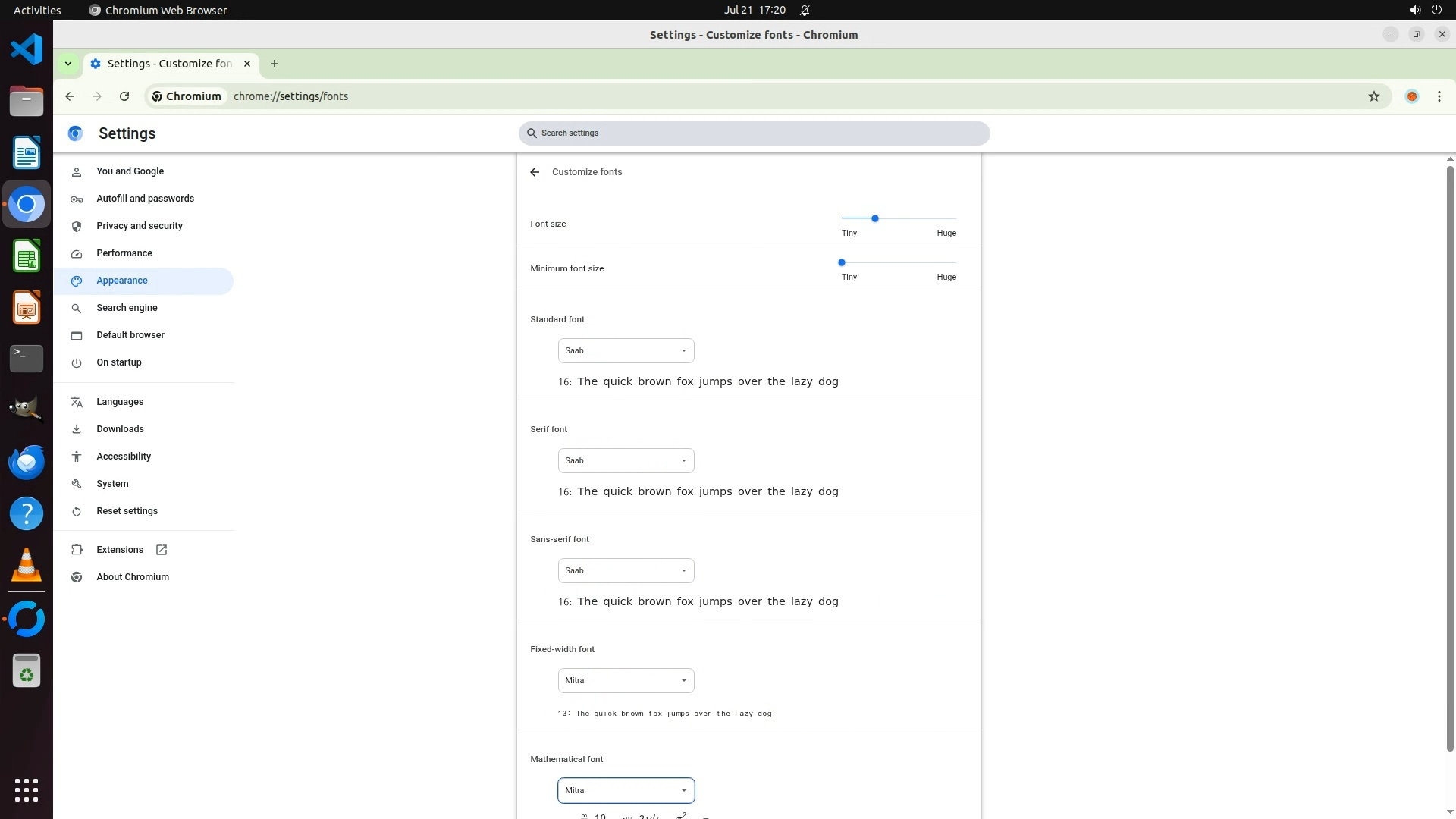Click the Search settings field
Image resolution: width=1456 pixels, height=819 pixels.
point(754,133)
